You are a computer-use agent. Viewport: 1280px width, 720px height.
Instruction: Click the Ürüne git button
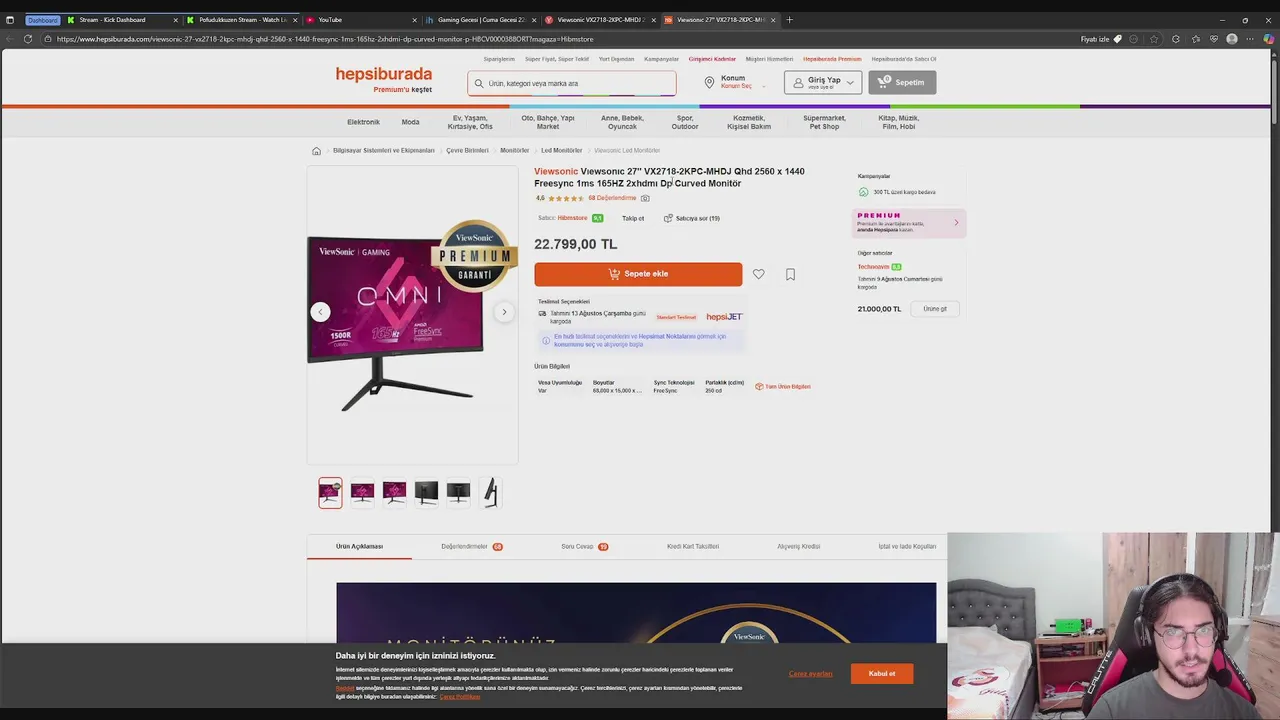pyautogui.click(x=935, y=309)
